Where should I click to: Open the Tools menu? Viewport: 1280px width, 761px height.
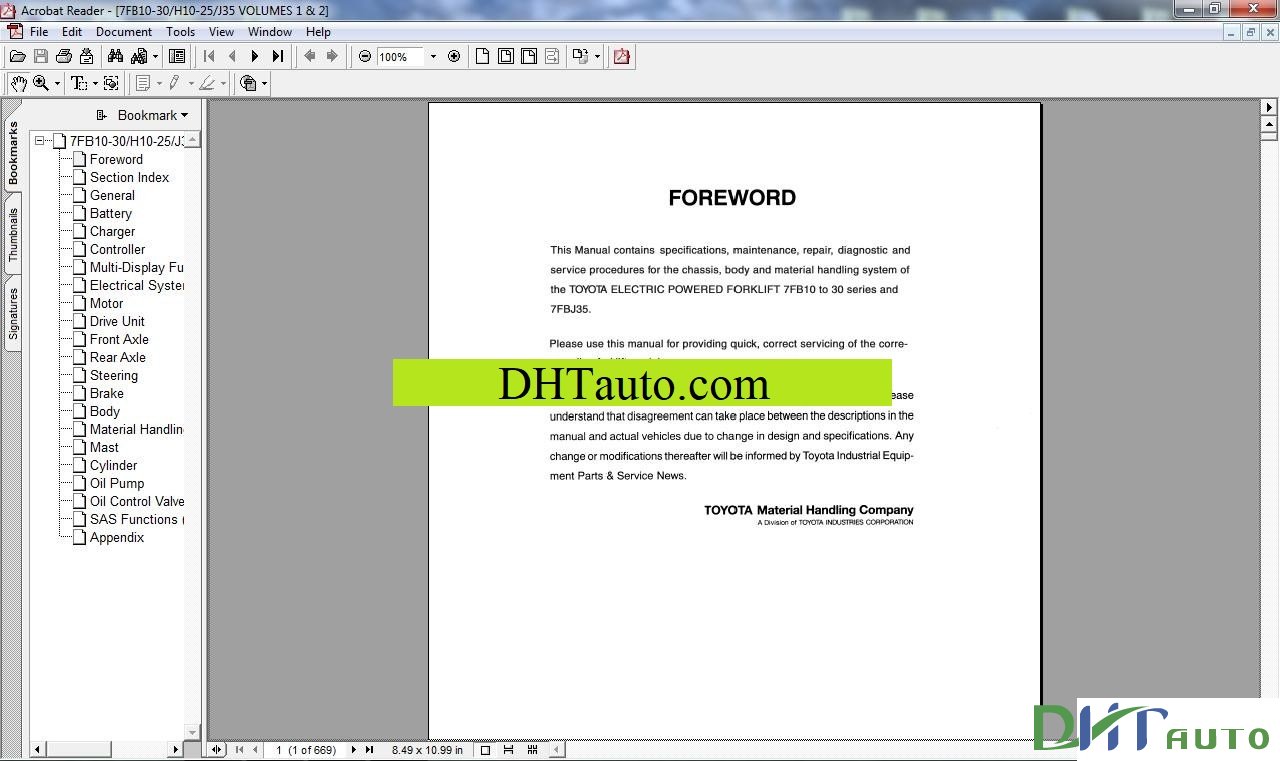pyautogui.click(x=181, y=32)
